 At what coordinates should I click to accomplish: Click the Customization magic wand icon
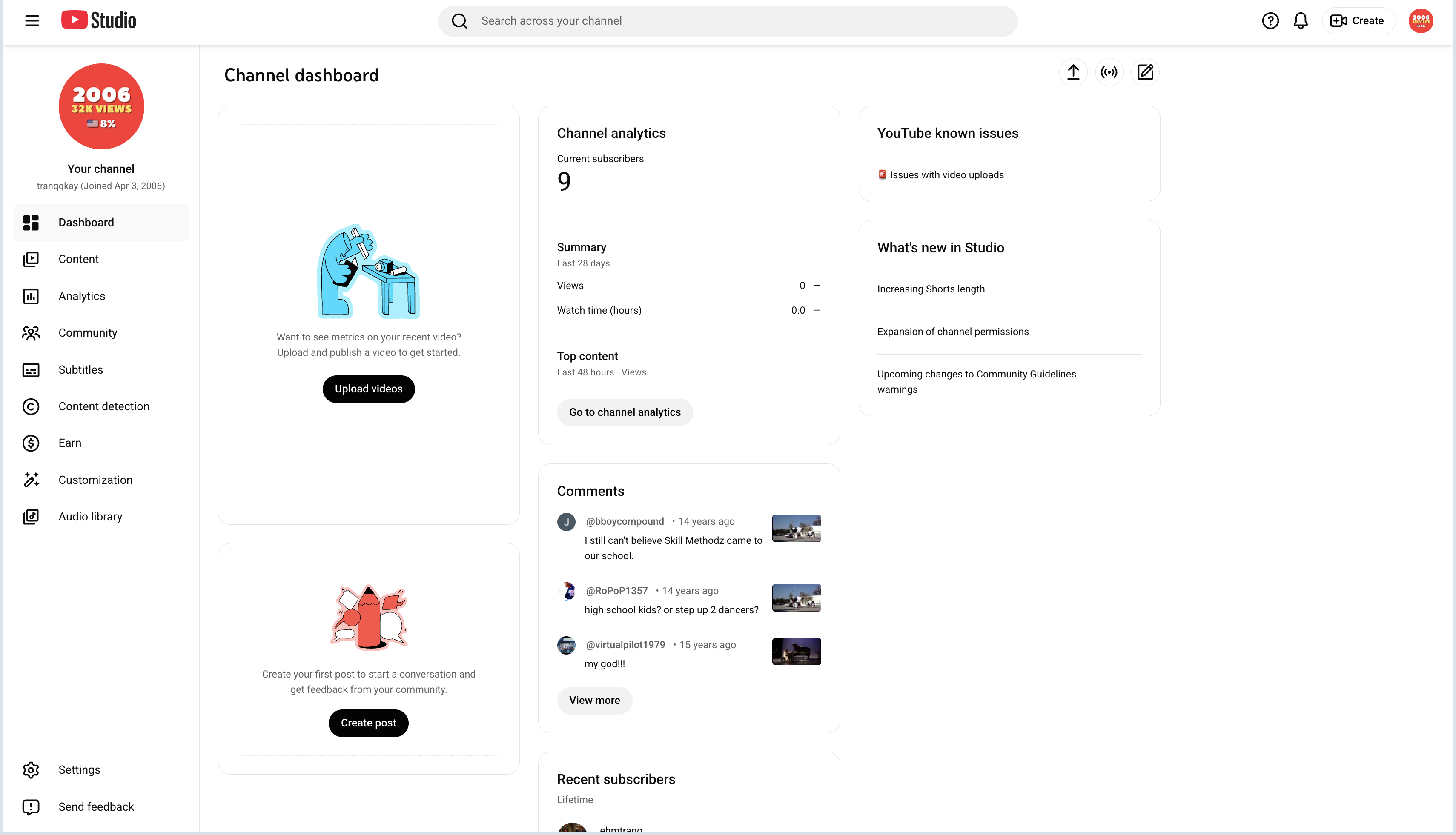(31, 480)
